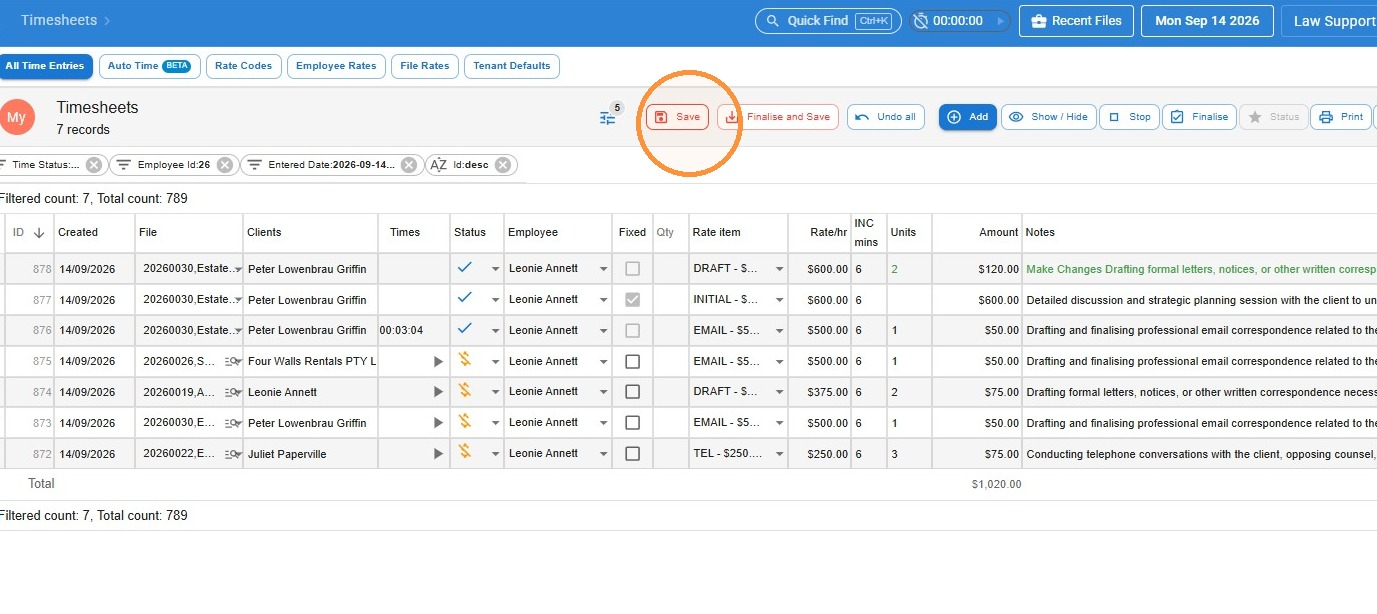Open Employee dropdown for entry 872

pos(603,454)
